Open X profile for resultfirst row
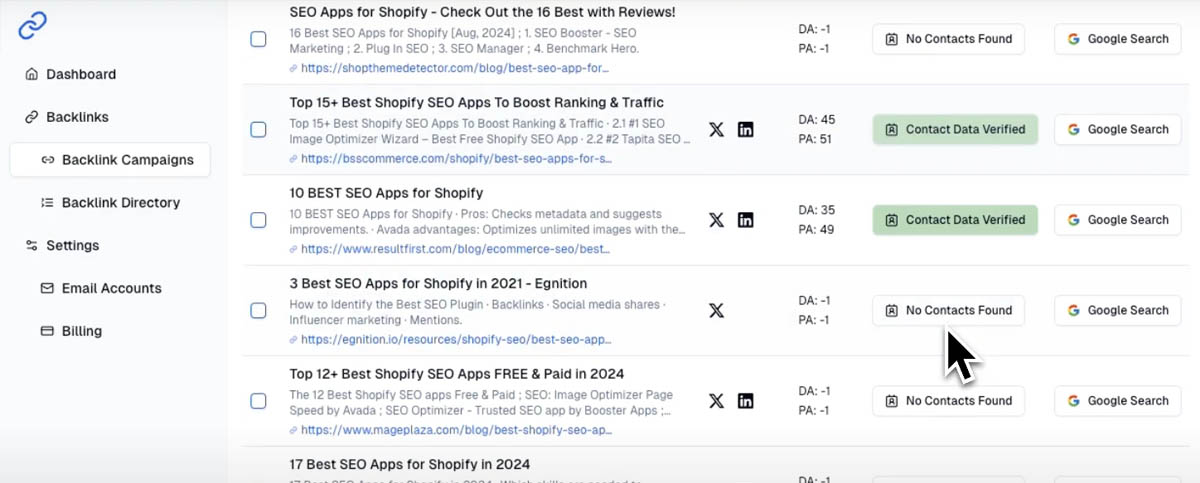Image resolution: width=1200 pixels, height=483 pixels. pyautogui.click(x=716, y=220)
